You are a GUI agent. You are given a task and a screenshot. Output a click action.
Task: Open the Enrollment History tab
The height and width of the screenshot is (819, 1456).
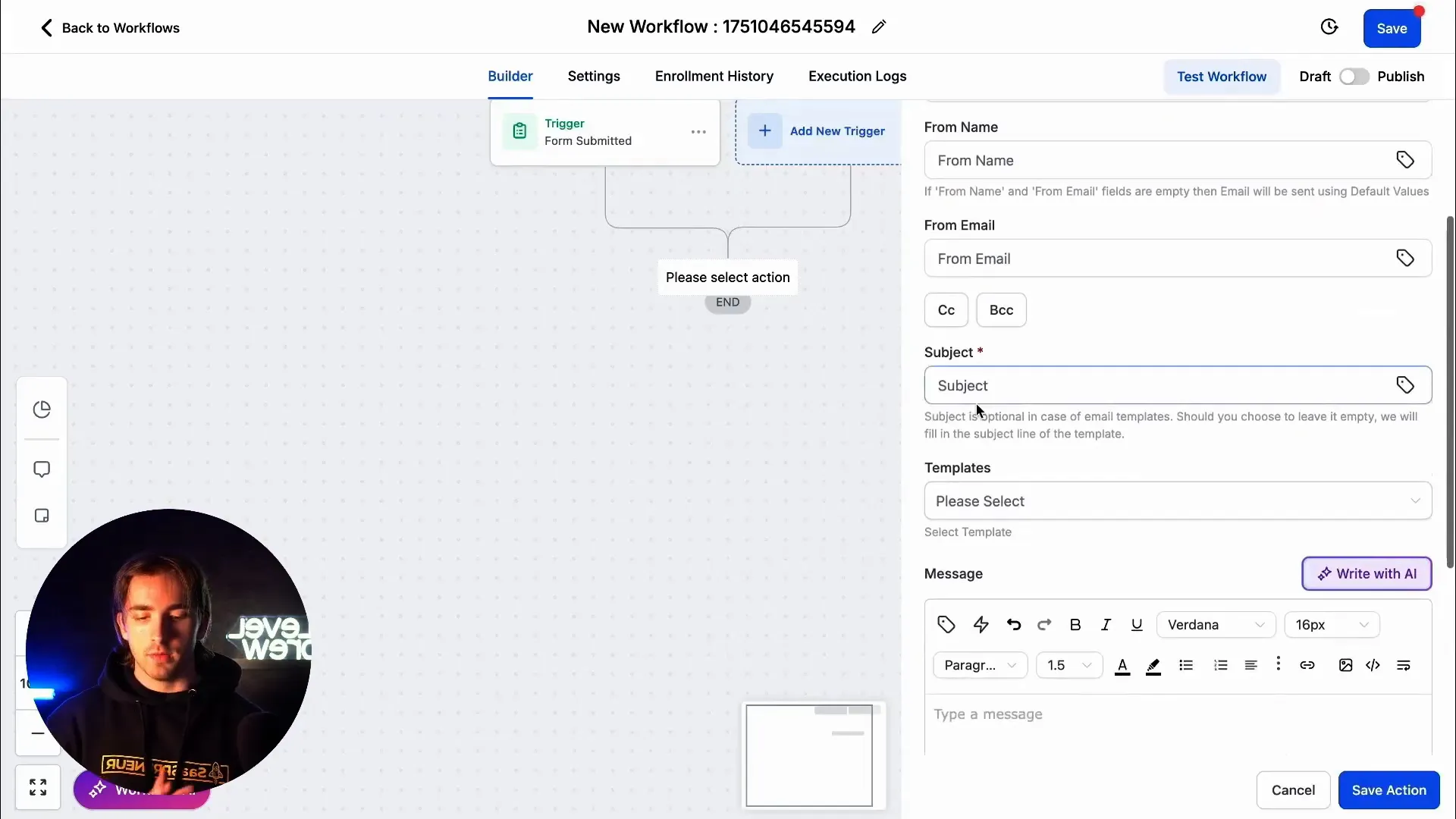click(x=714, y=76)
